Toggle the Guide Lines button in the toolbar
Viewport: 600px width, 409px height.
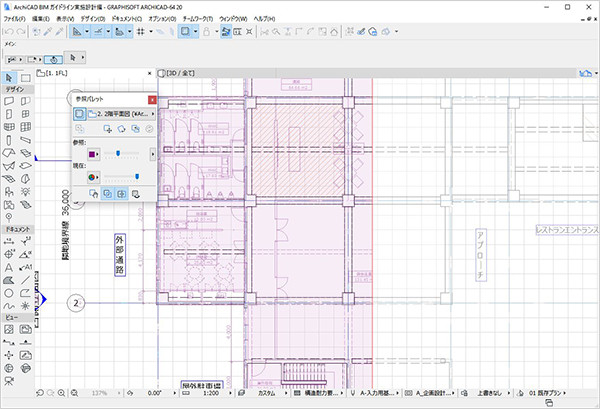77,32
